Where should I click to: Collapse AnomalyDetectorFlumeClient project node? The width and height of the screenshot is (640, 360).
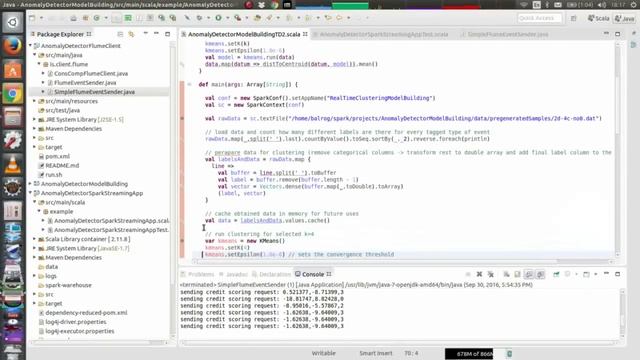(31, 46)
